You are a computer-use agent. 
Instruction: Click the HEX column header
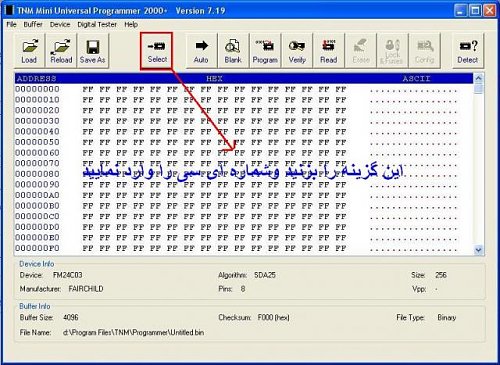(x=214, y=79)
